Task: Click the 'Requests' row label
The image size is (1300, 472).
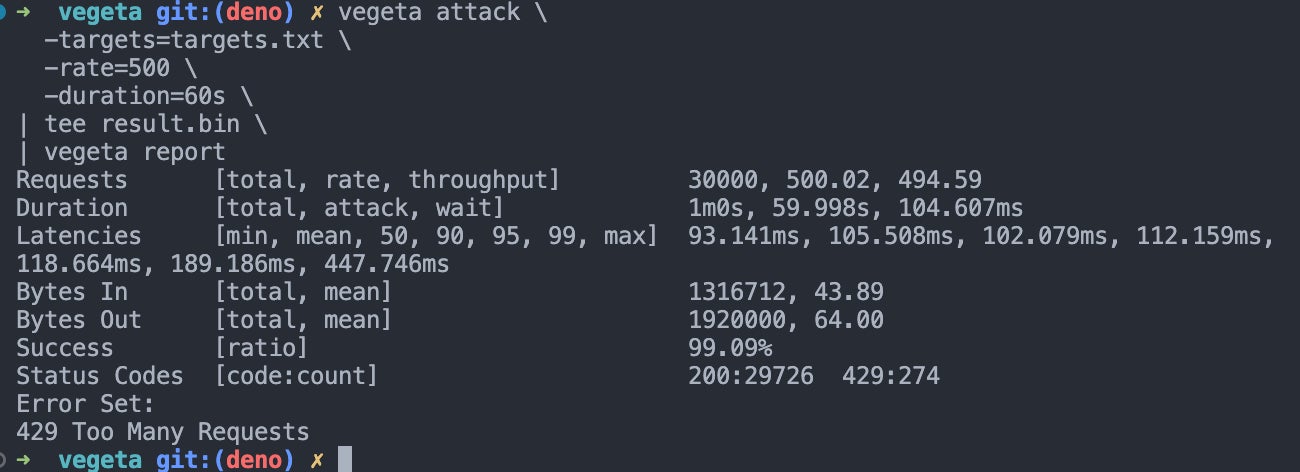Action: click(x=72, y=180)
